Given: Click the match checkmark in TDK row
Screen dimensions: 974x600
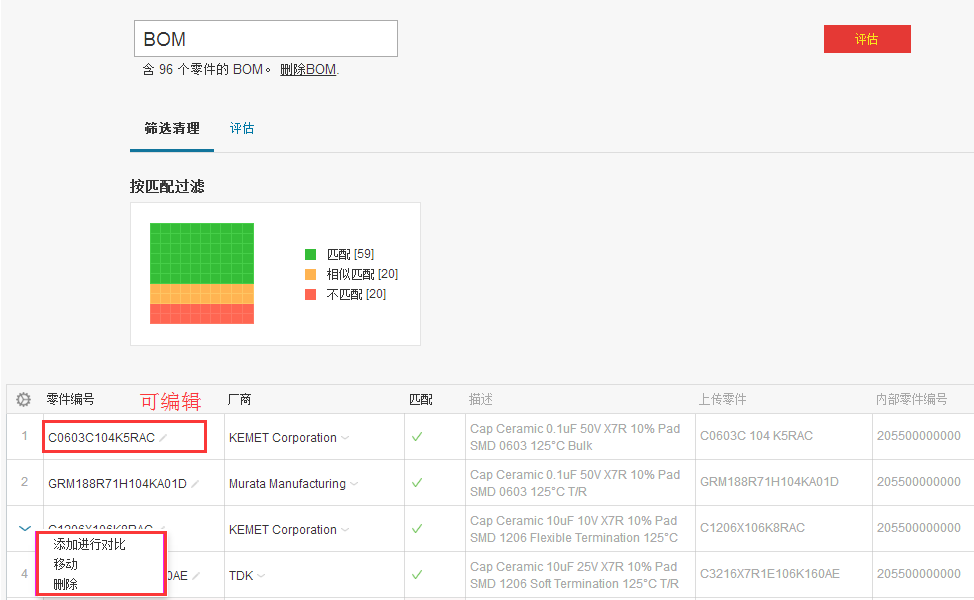Looking at the screenshot, I should [x=417, y=575].
